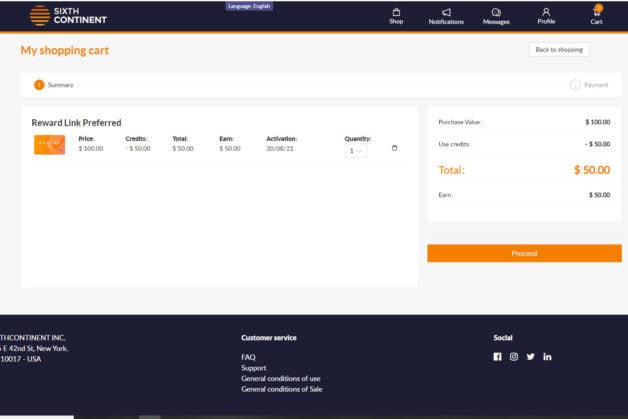Click the Price value $ 100.00
This screenshot has height=419, width=628.
coord(91,149)
